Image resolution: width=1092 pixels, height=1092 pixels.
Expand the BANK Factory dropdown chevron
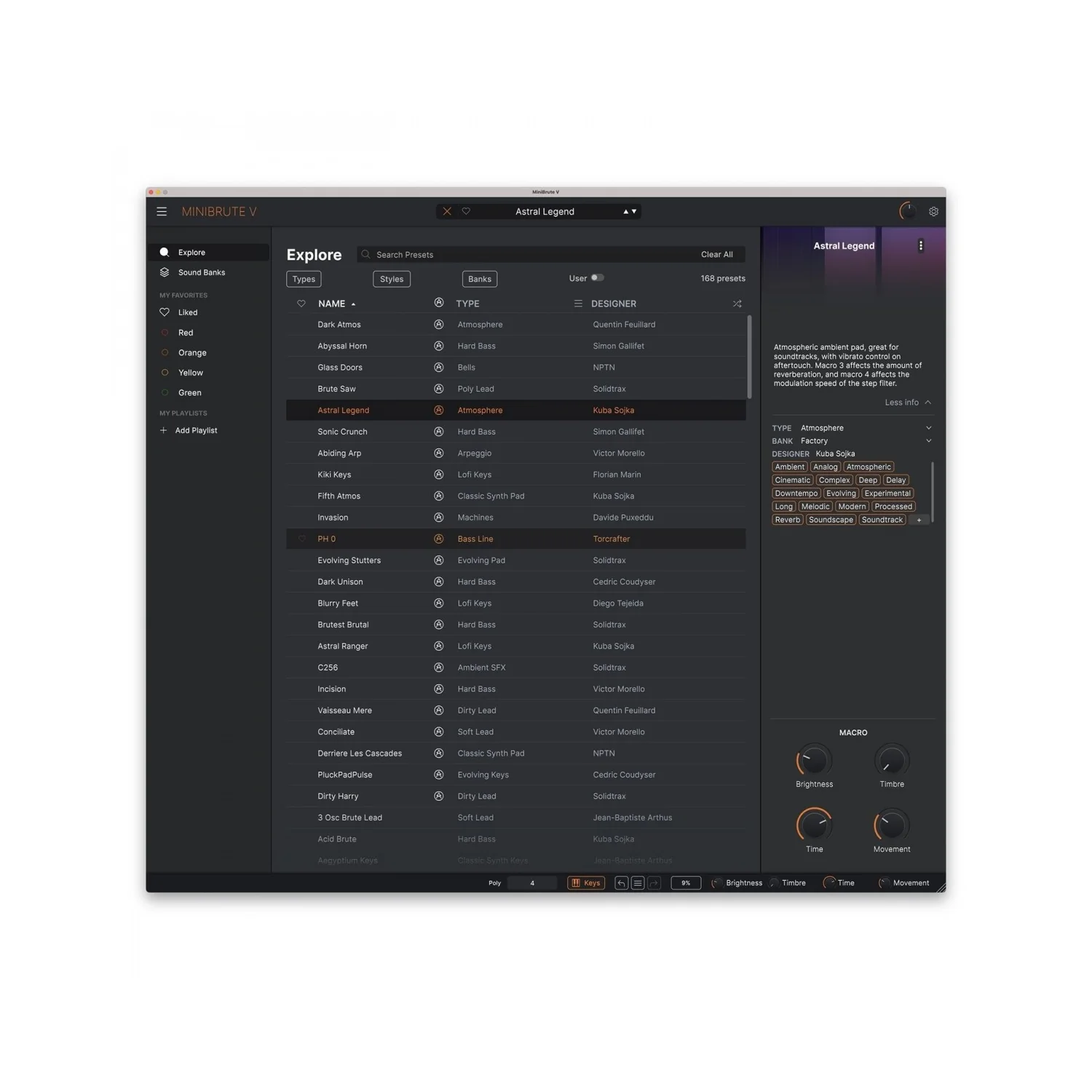[929, 441]
